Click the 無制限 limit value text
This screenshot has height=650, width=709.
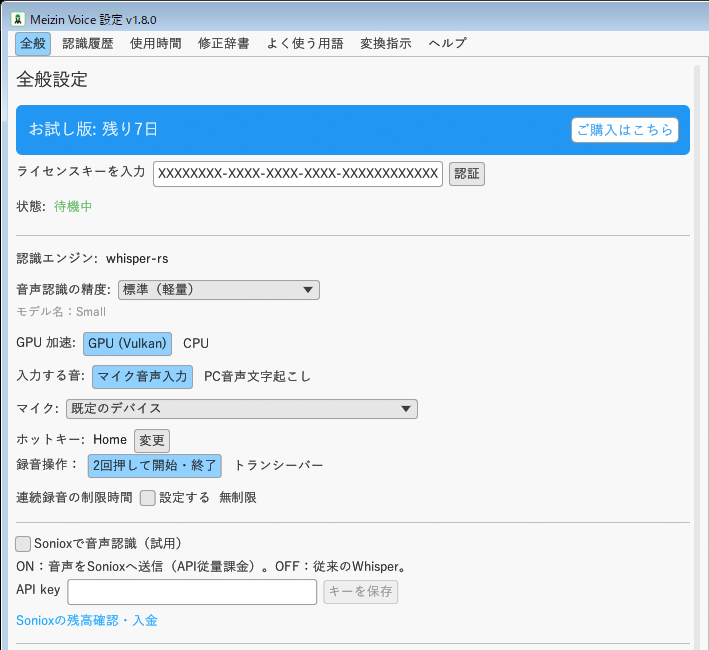pos(238,498)
